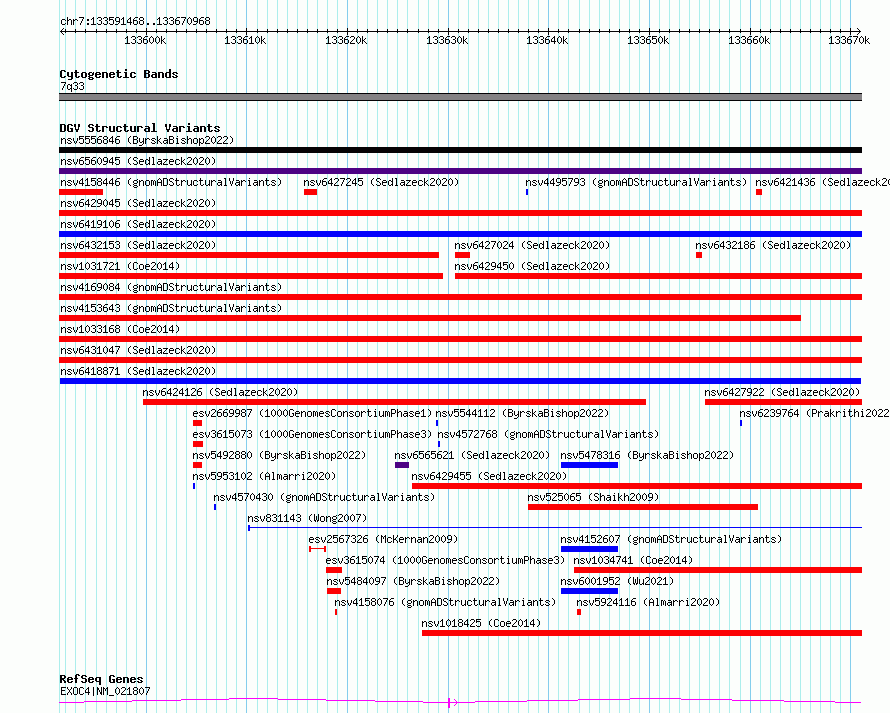Click the nsv6421436 variant label
This screenshot has width=890, height=713.
822,182
